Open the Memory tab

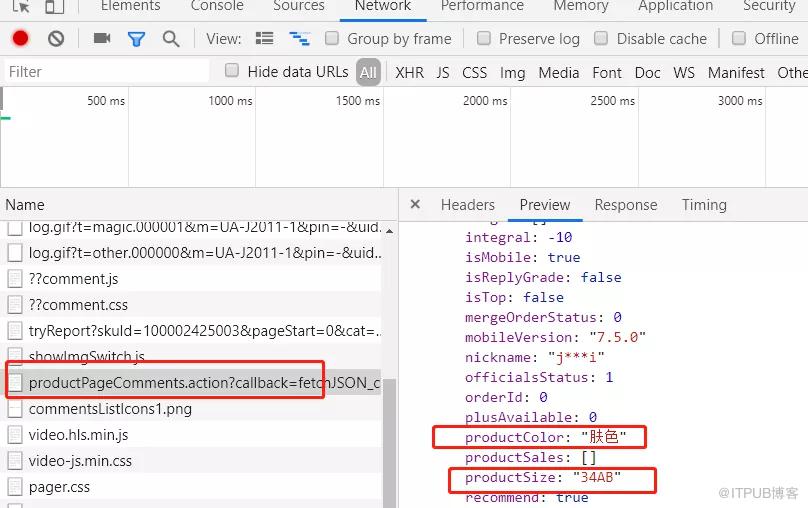coord(581,6)
